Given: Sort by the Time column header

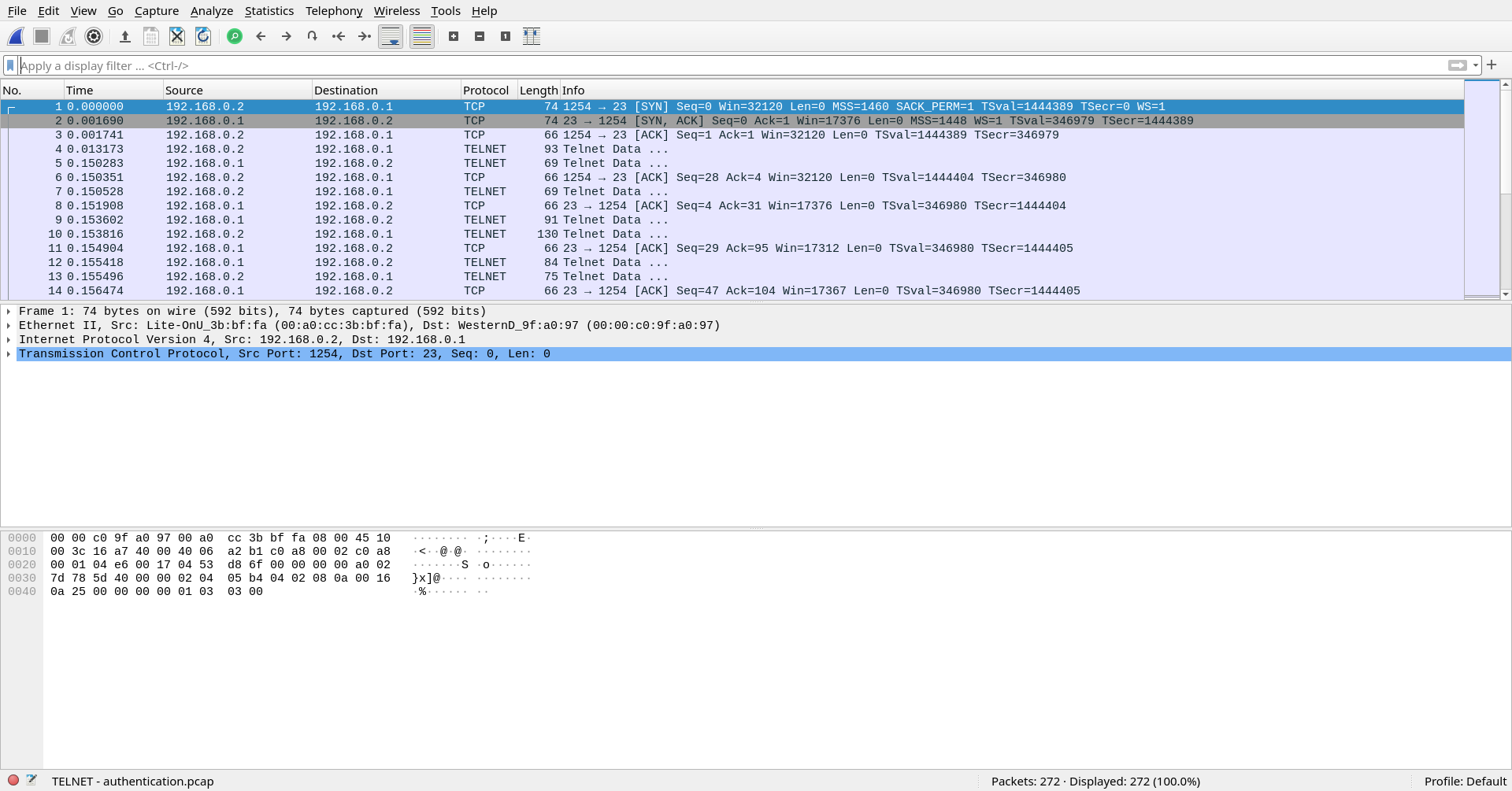Looking at the screenshot, I should [113, 90].
